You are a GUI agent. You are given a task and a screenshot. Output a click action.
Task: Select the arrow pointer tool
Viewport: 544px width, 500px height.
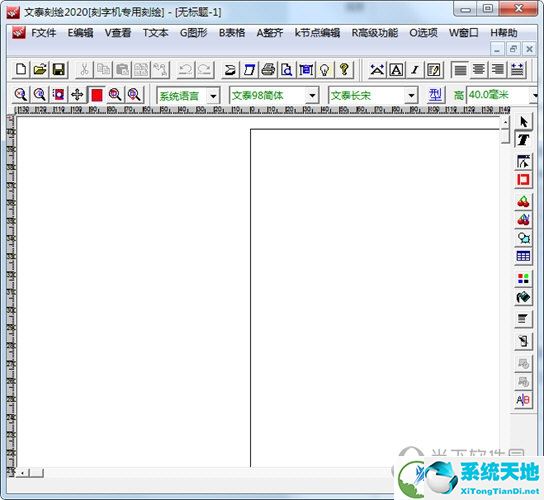click(523, 122)
